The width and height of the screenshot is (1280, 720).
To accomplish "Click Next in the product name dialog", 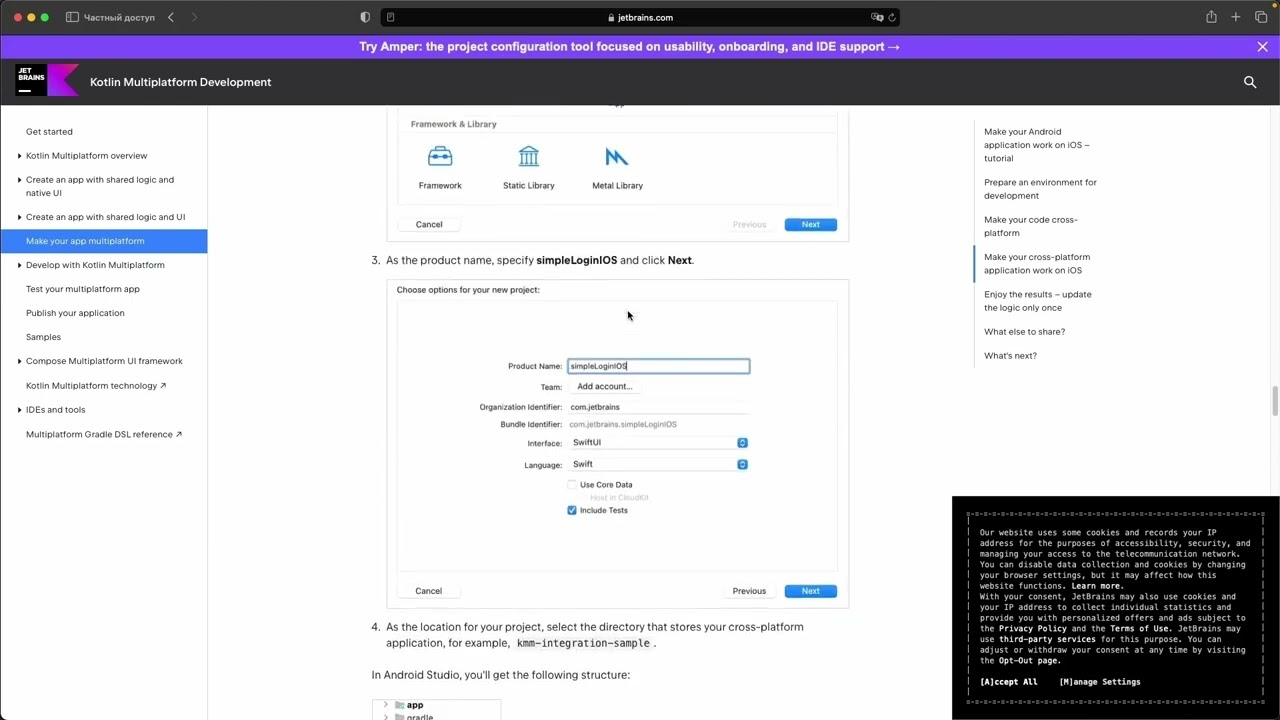I will (810, 591).
